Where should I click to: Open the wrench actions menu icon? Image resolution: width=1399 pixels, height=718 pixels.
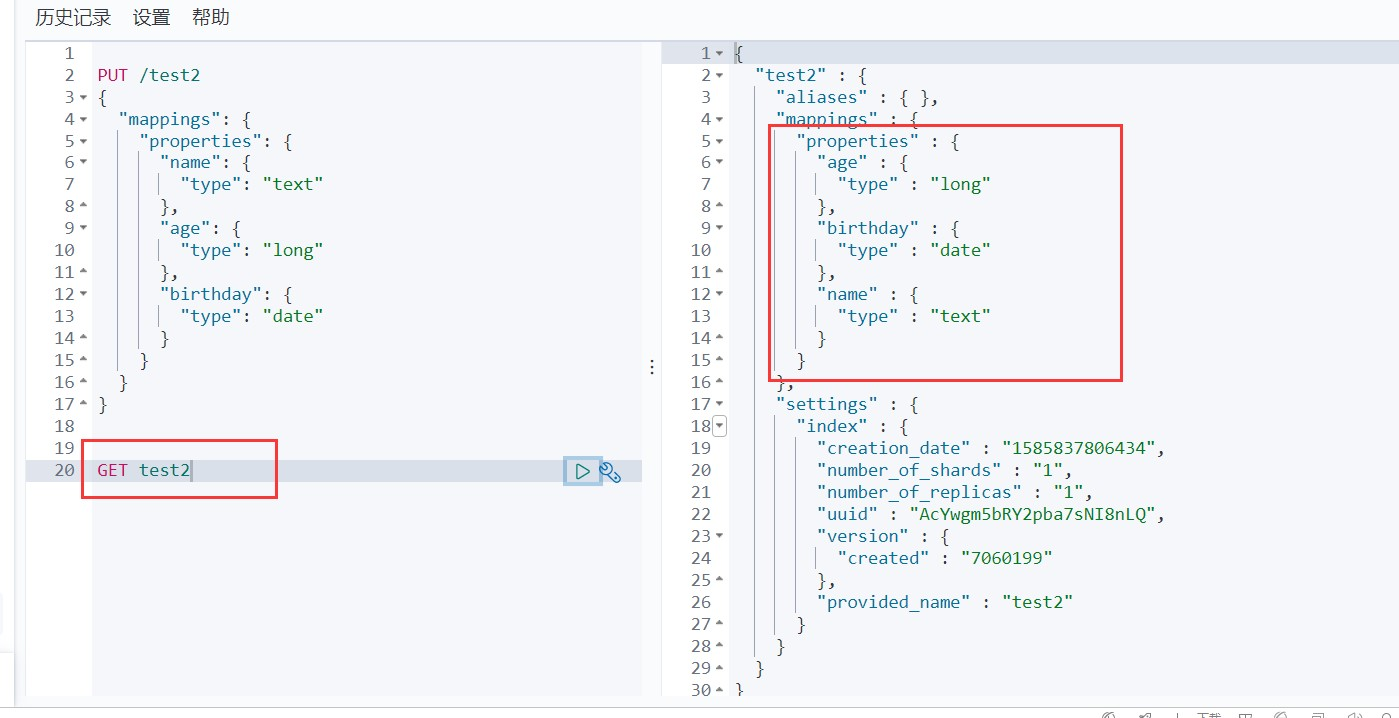click(x=610, y=472)
